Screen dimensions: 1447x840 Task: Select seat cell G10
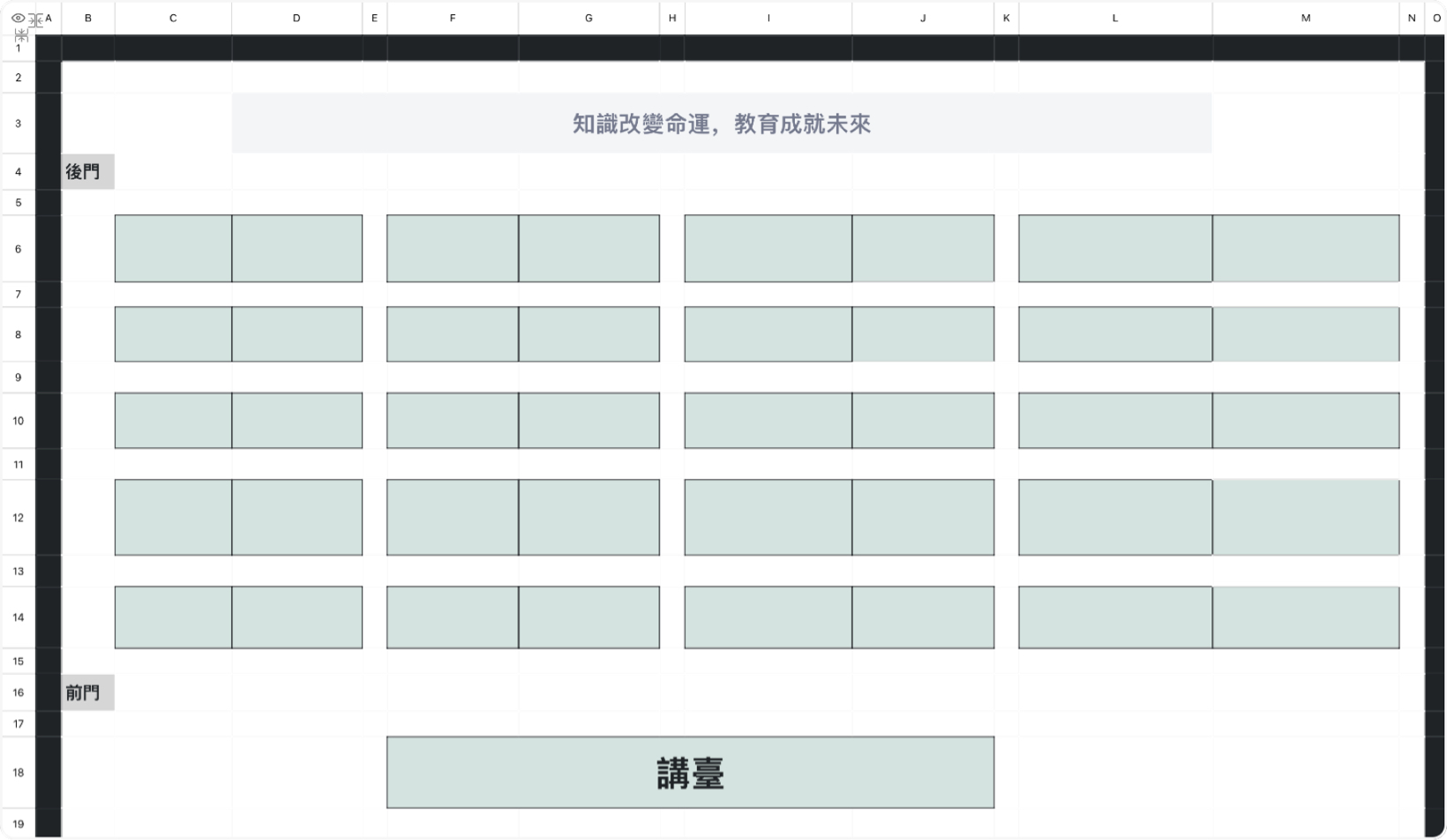tap(589, 421)
